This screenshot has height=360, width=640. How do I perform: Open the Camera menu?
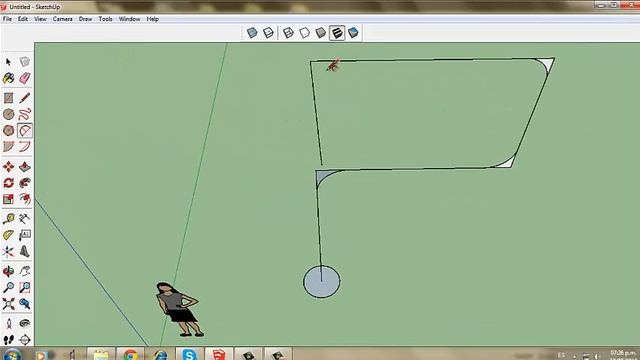pos(62,19)
